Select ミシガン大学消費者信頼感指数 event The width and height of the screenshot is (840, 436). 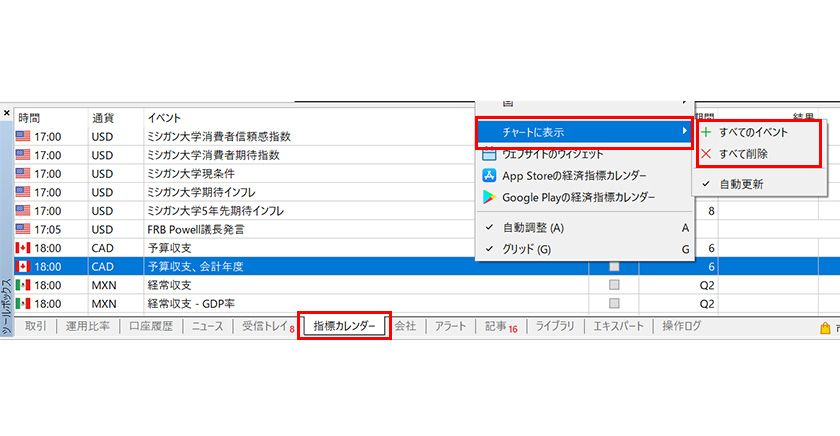[x=219, y=136]
